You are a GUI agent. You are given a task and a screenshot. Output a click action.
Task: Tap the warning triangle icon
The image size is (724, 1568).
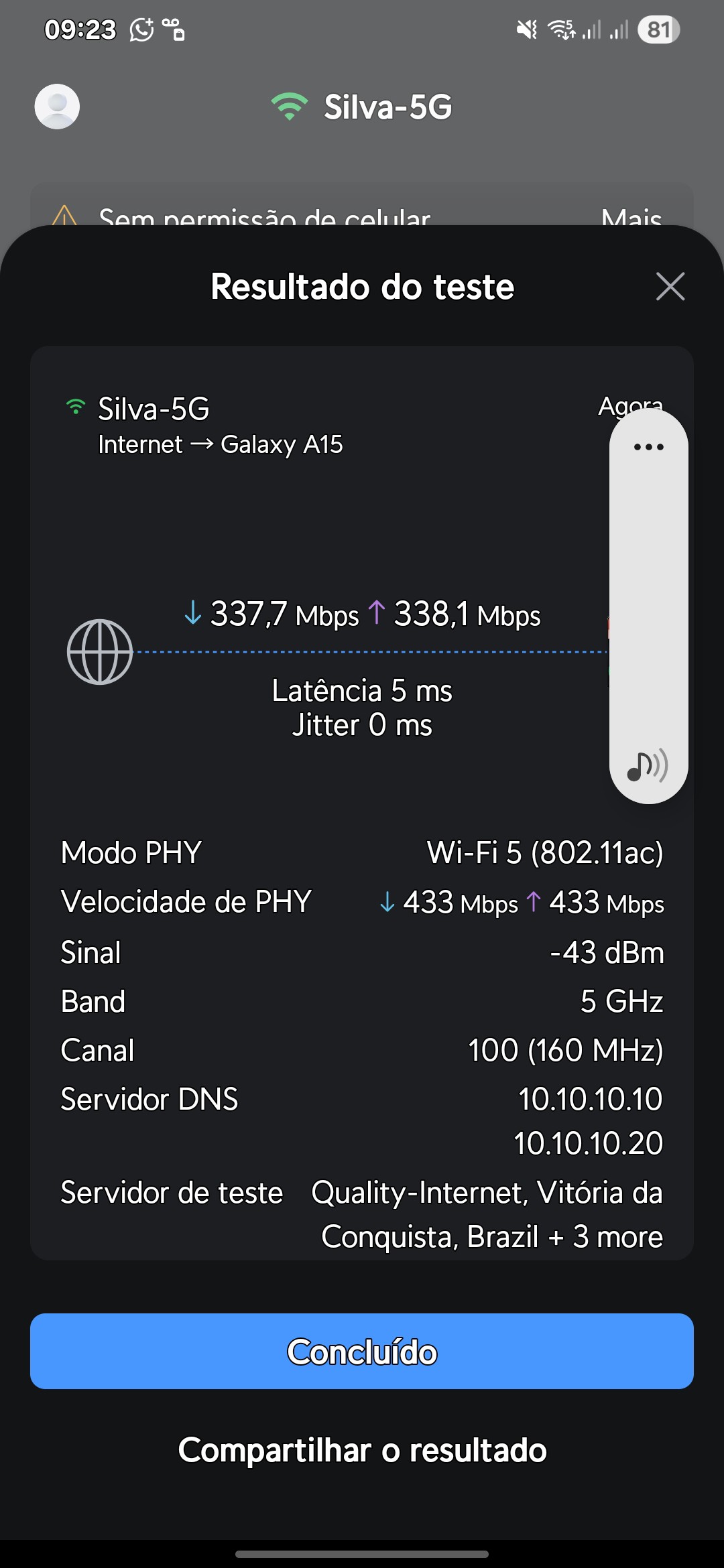coord(64,216)
